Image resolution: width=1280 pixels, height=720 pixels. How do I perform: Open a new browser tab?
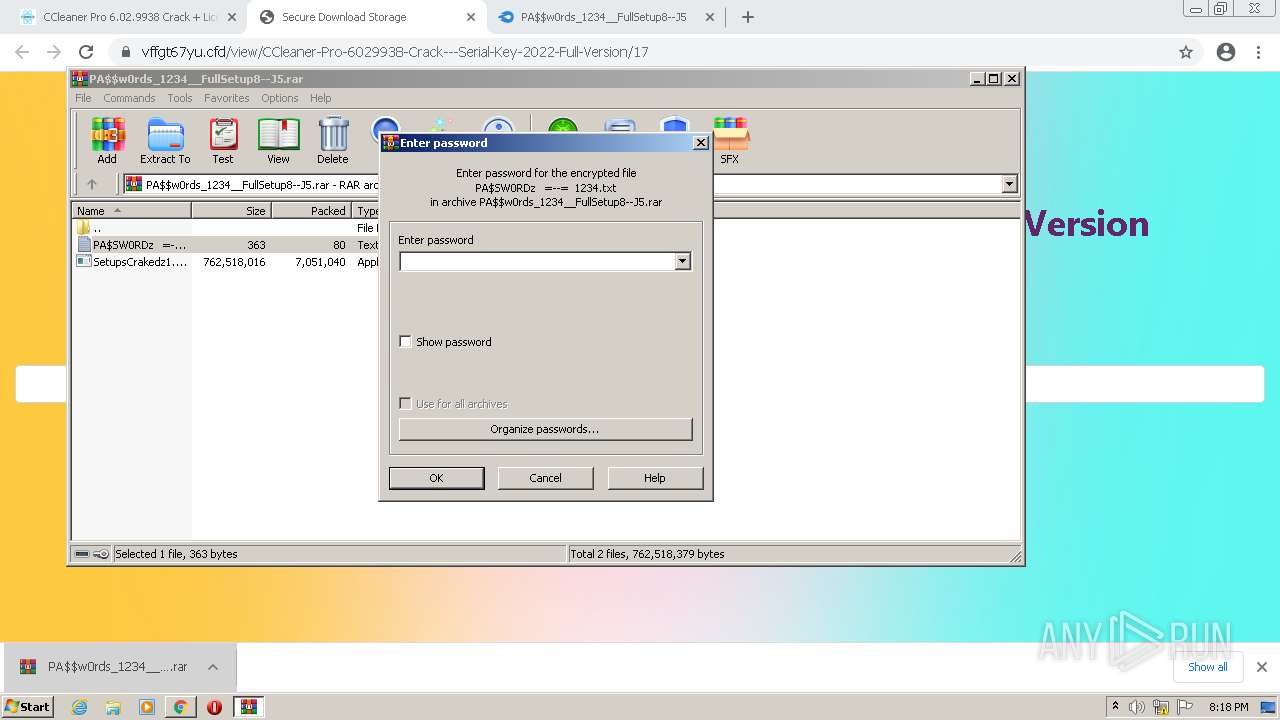[747, 17]
